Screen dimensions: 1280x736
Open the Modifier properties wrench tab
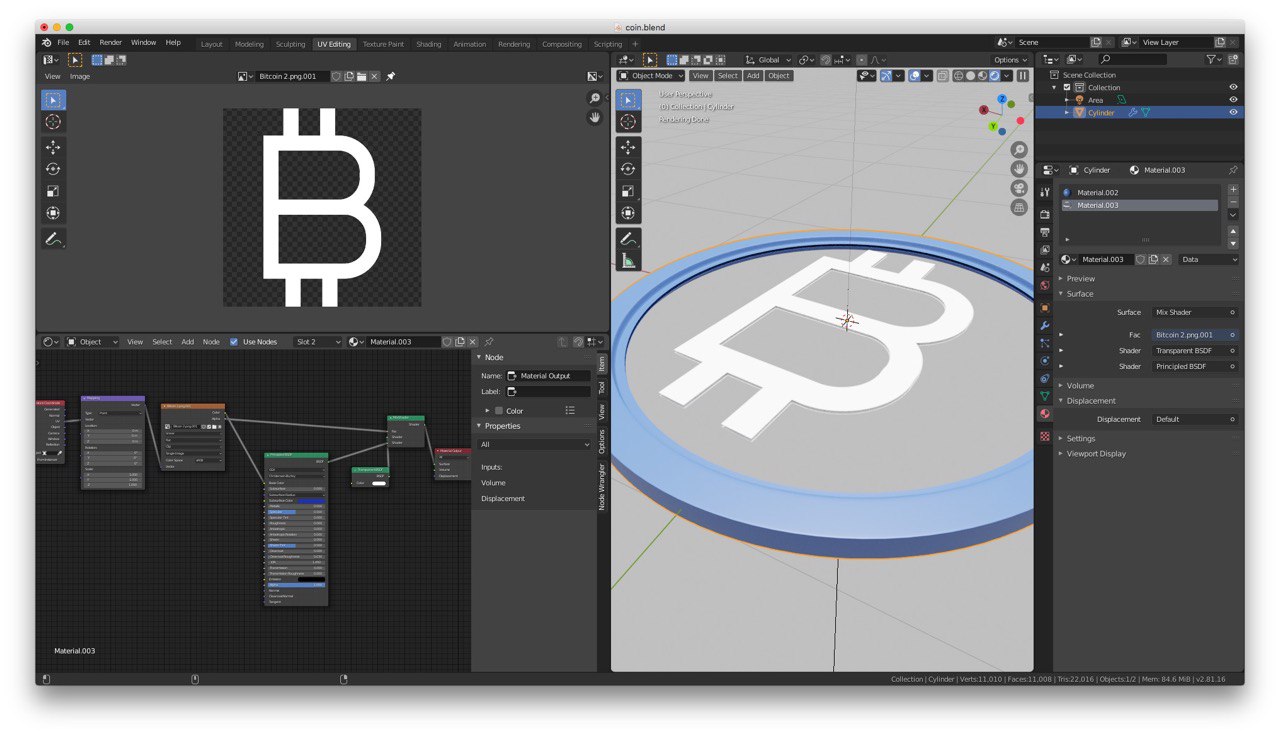tap(1045, 325)
